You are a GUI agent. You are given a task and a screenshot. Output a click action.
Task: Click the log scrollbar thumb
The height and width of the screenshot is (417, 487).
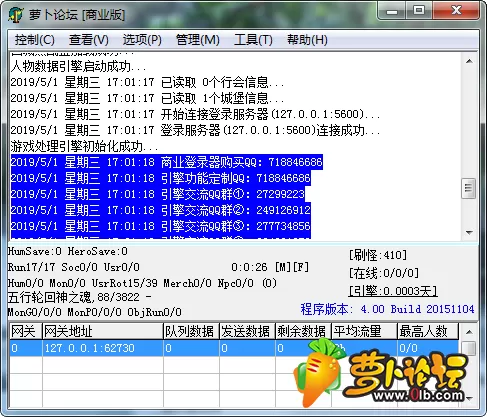[469, 189]
